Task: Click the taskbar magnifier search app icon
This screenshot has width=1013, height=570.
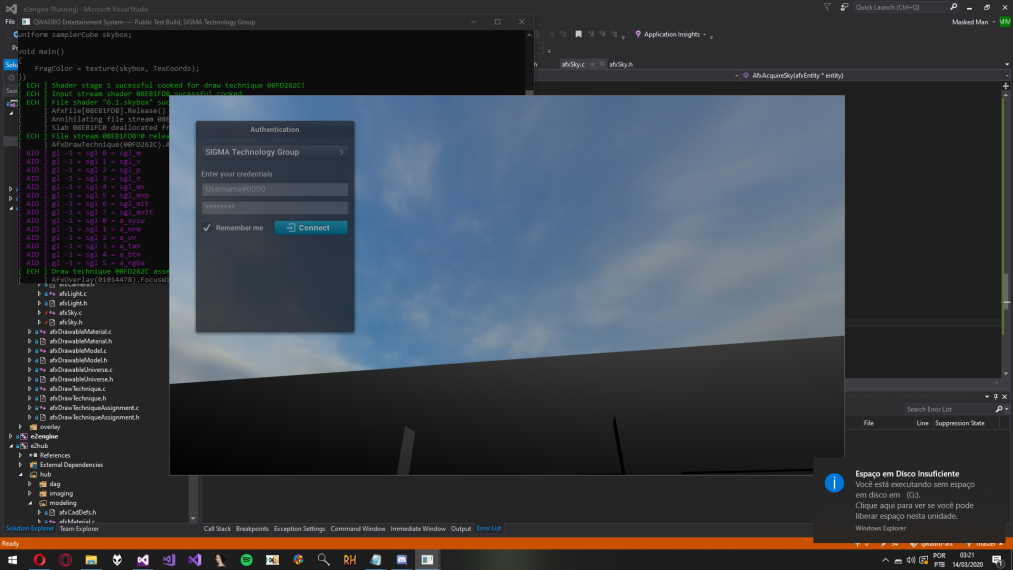Action: point(324,560)
